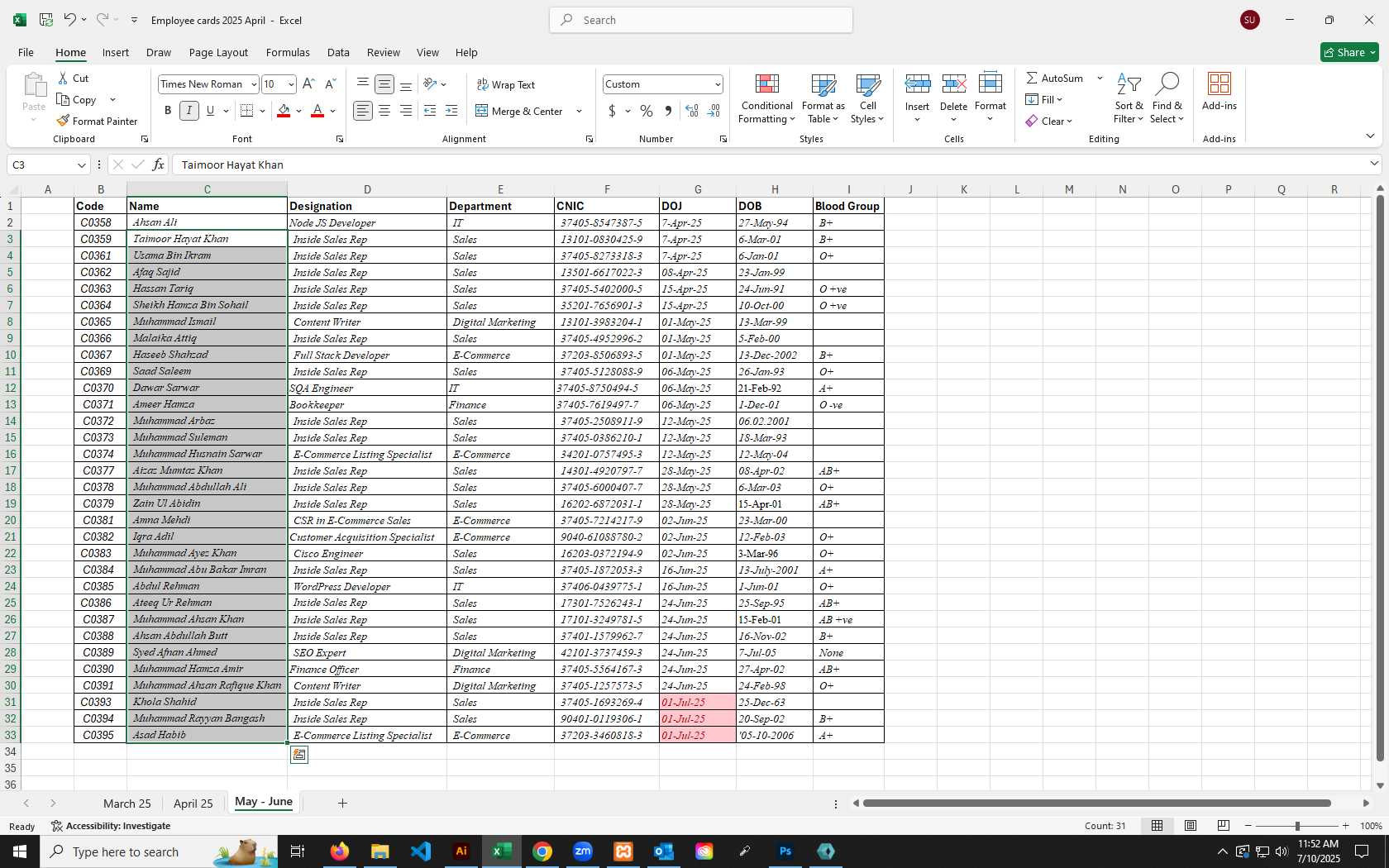The height and width of the screenshot is (868, 1389).
Task: Open font size dropdown
Action: (x=291, y=84)
